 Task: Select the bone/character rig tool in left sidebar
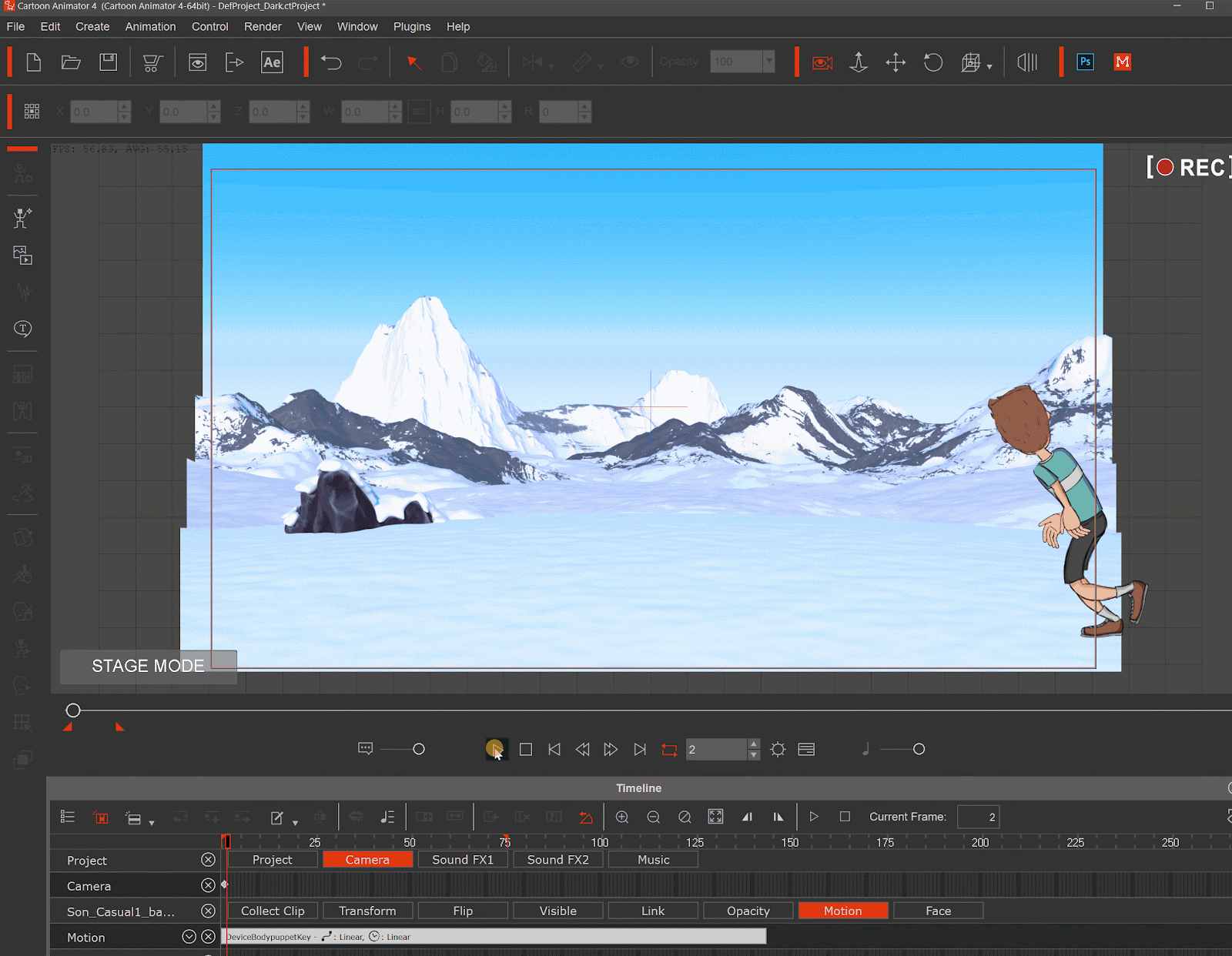[22, 218]
